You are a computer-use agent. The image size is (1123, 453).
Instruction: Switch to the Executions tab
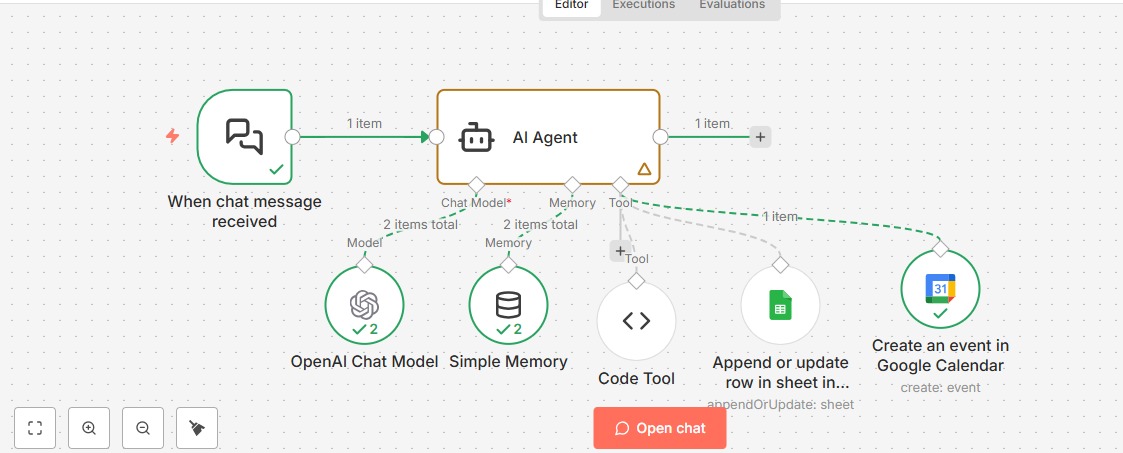(643, 6)
